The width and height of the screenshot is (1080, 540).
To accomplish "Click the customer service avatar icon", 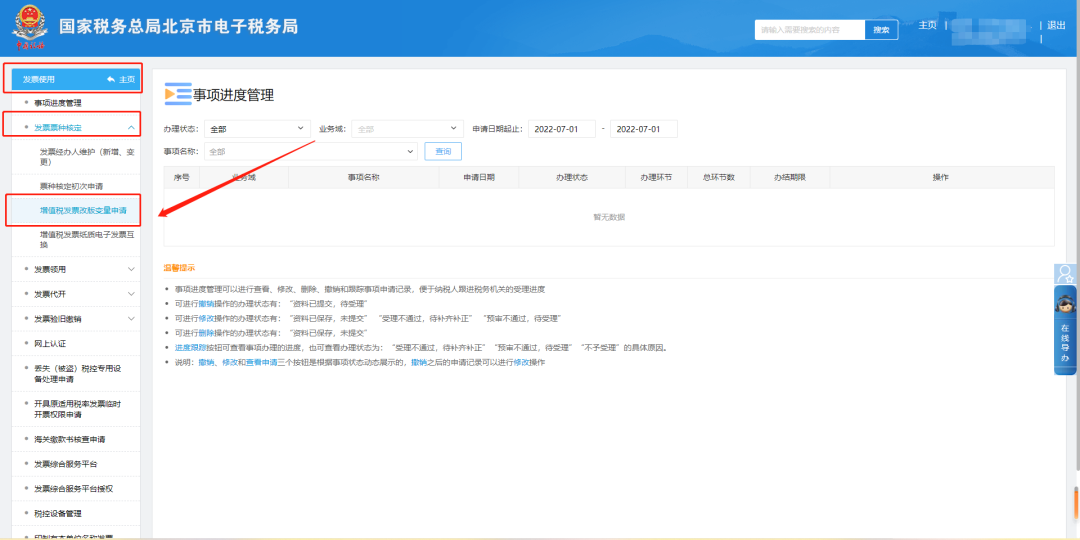I will point(1065,273).
